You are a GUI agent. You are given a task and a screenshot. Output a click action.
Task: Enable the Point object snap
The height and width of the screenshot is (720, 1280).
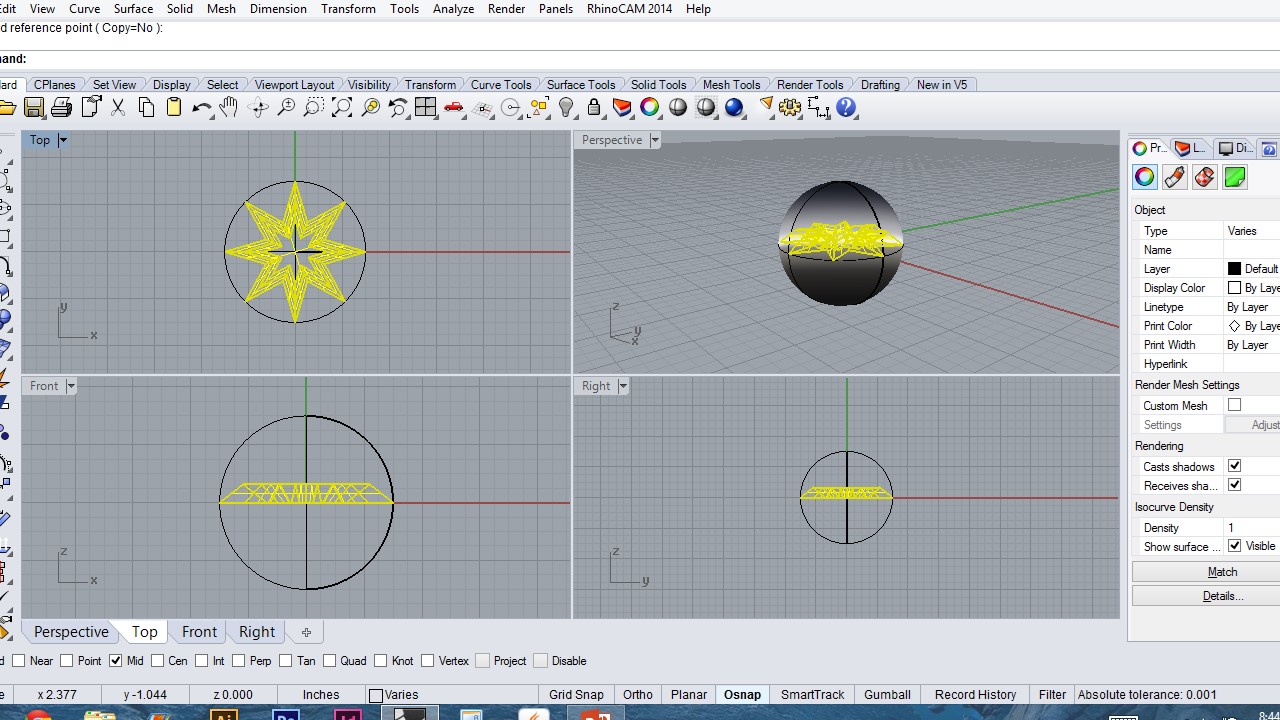pyautogui.click(x=67, y=661)
